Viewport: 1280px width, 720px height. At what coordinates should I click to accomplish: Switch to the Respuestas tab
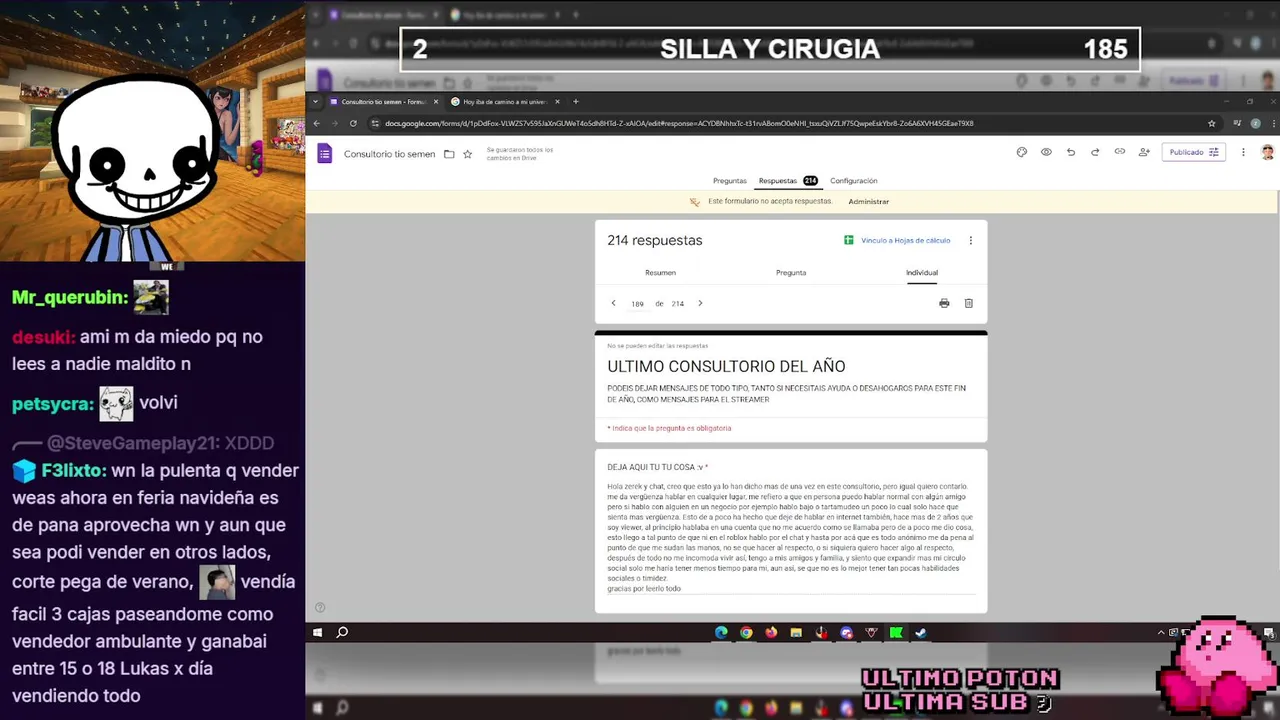(788, 181)
